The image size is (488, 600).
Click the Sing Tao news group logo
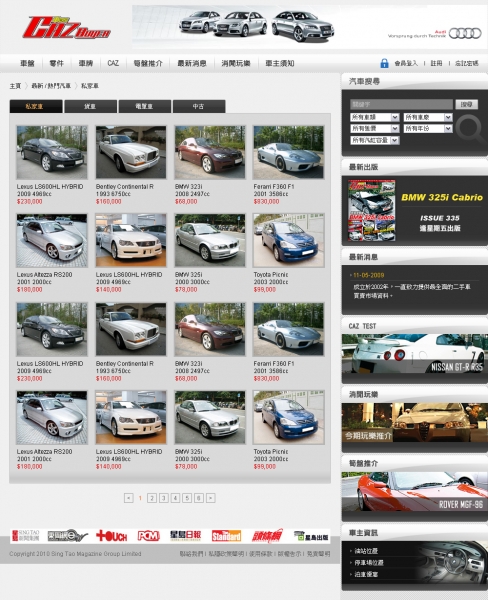[x=25, y=536]
